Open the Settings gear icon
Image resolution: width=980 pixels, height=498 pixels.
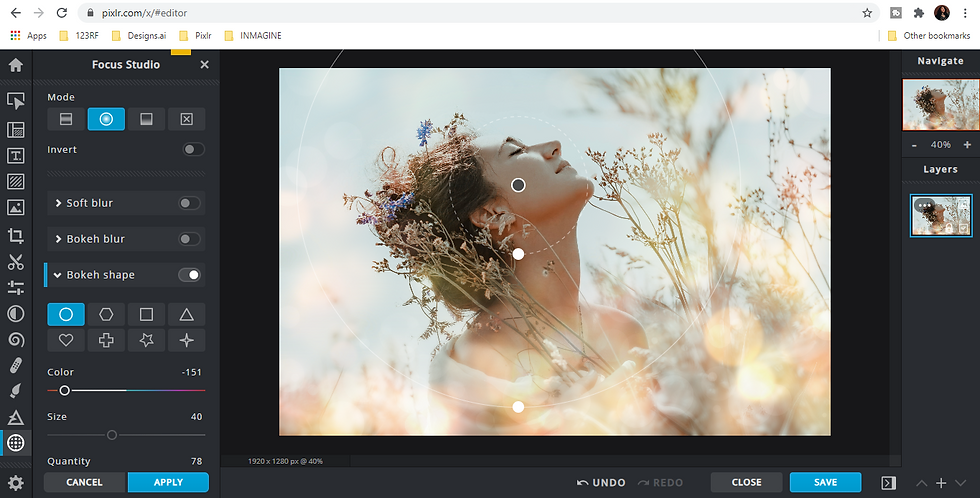[x=16, y=483]
